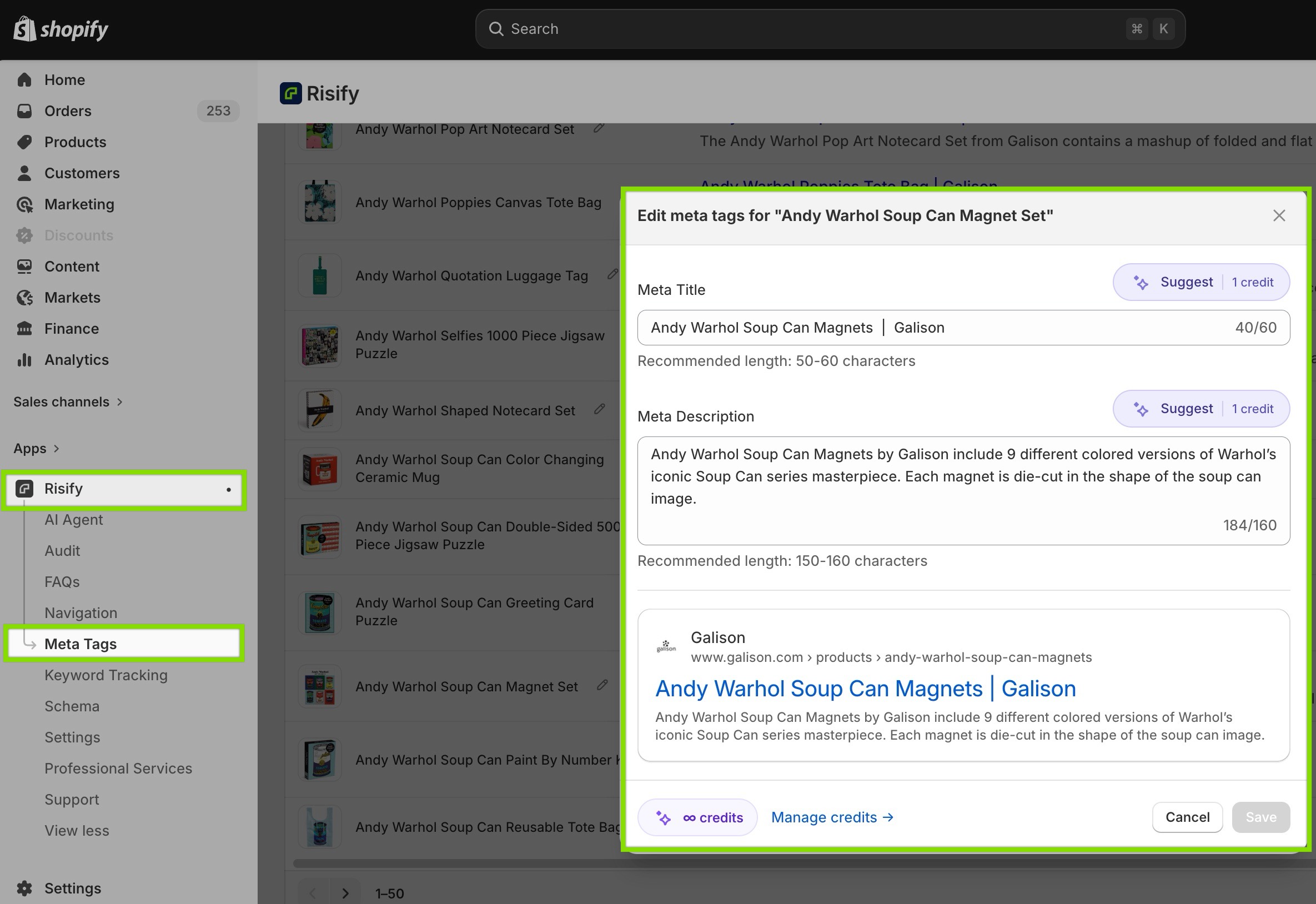Go to next page of products

pyautogui.click(x=345, y=894)
